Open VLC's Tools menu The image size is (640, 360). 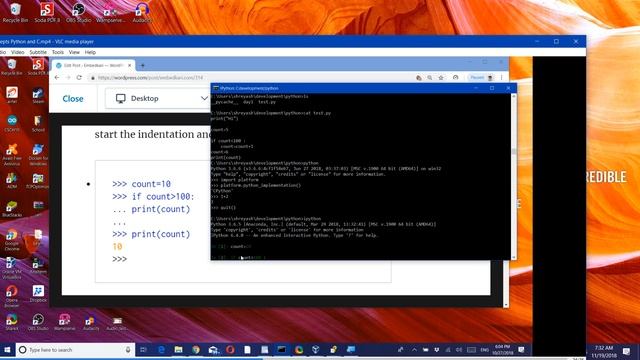tap(58, 52)
